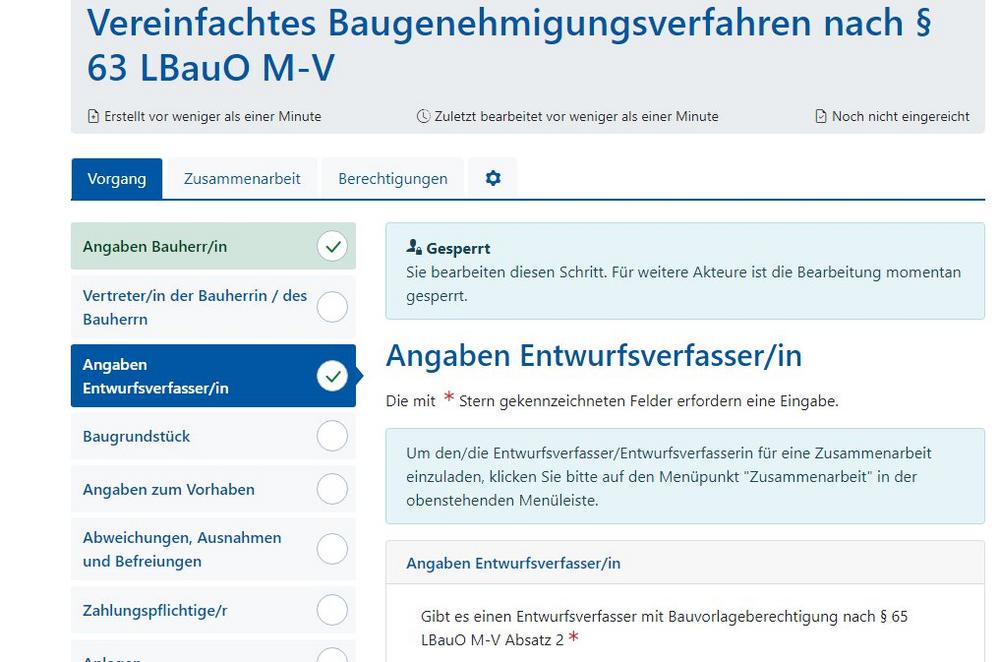Click the lock-user icon next to 'Gesperrt'
Image resolution: width=1000 pixels, height=662 pixels.
coord(414,247)
